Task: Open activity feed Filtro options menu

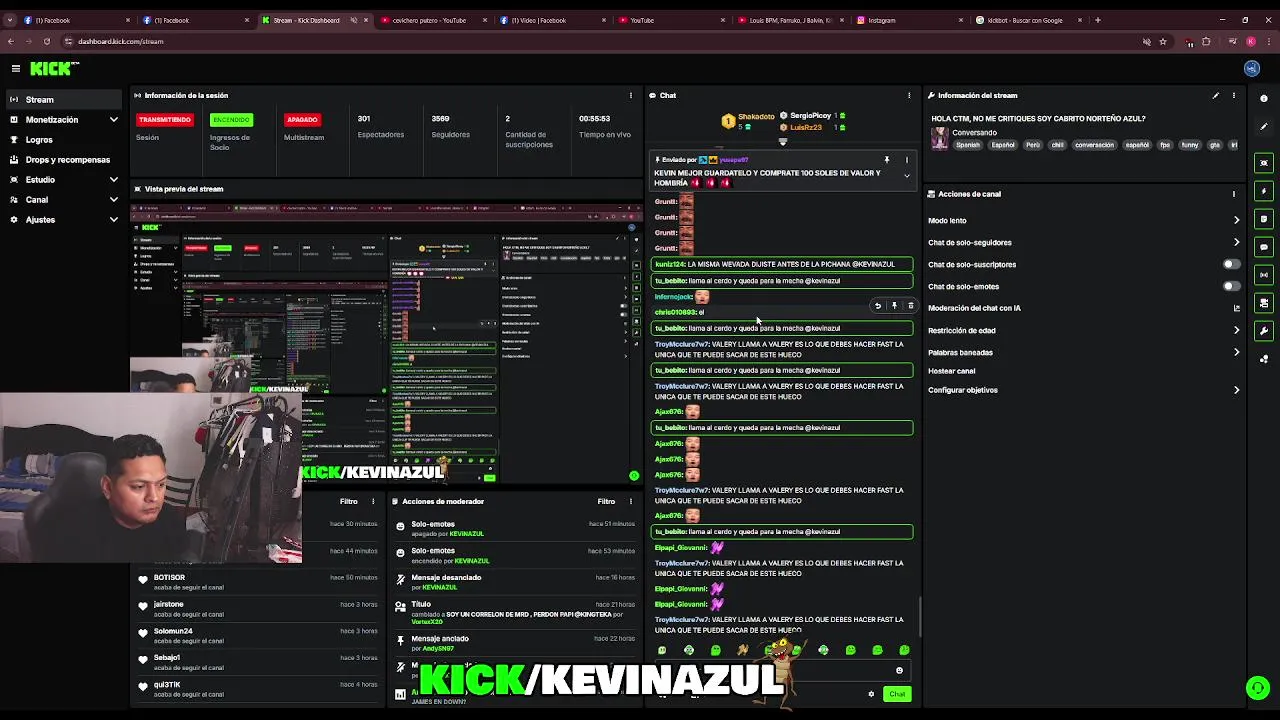Action: 373,501
